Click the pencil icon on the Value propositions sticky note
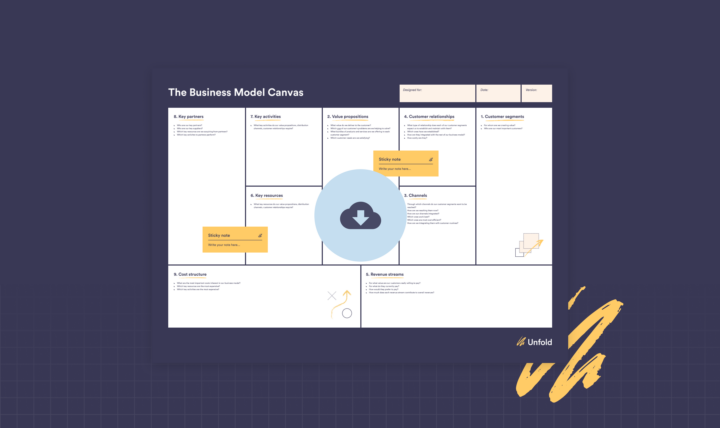Image resolution: width=720 pixels, height=428 pixels. pos(431,159)
